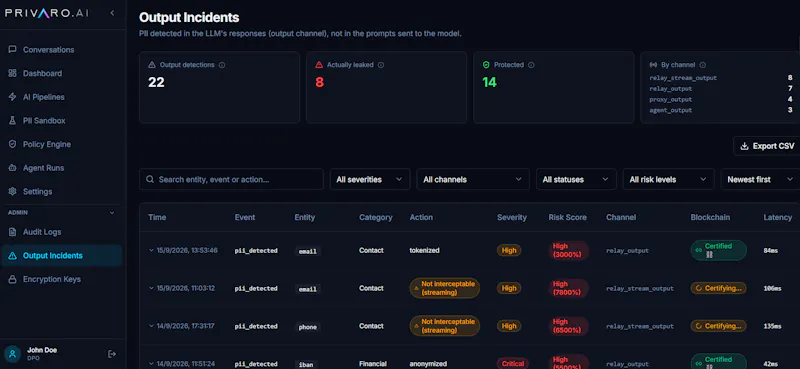This screenshot has height=369, width=800.
Task: Click the Risk Score column header
Action: coord(567,217)
